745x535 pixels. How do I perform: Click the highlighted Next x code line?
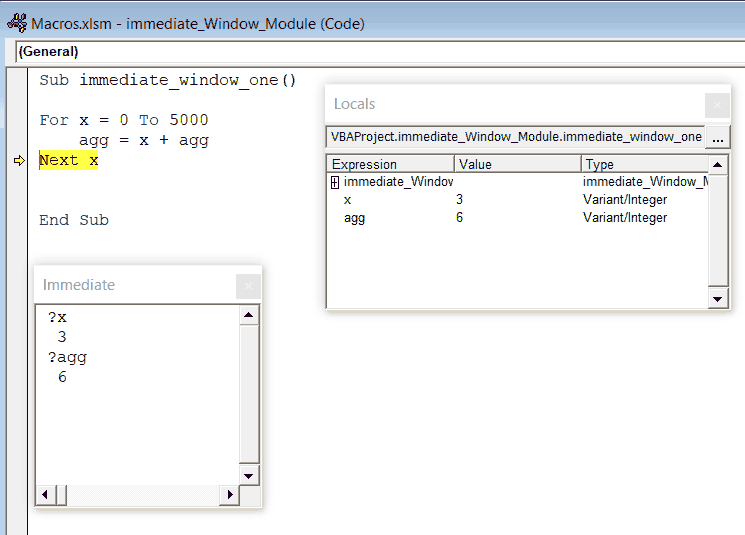[x=68, y=161]
